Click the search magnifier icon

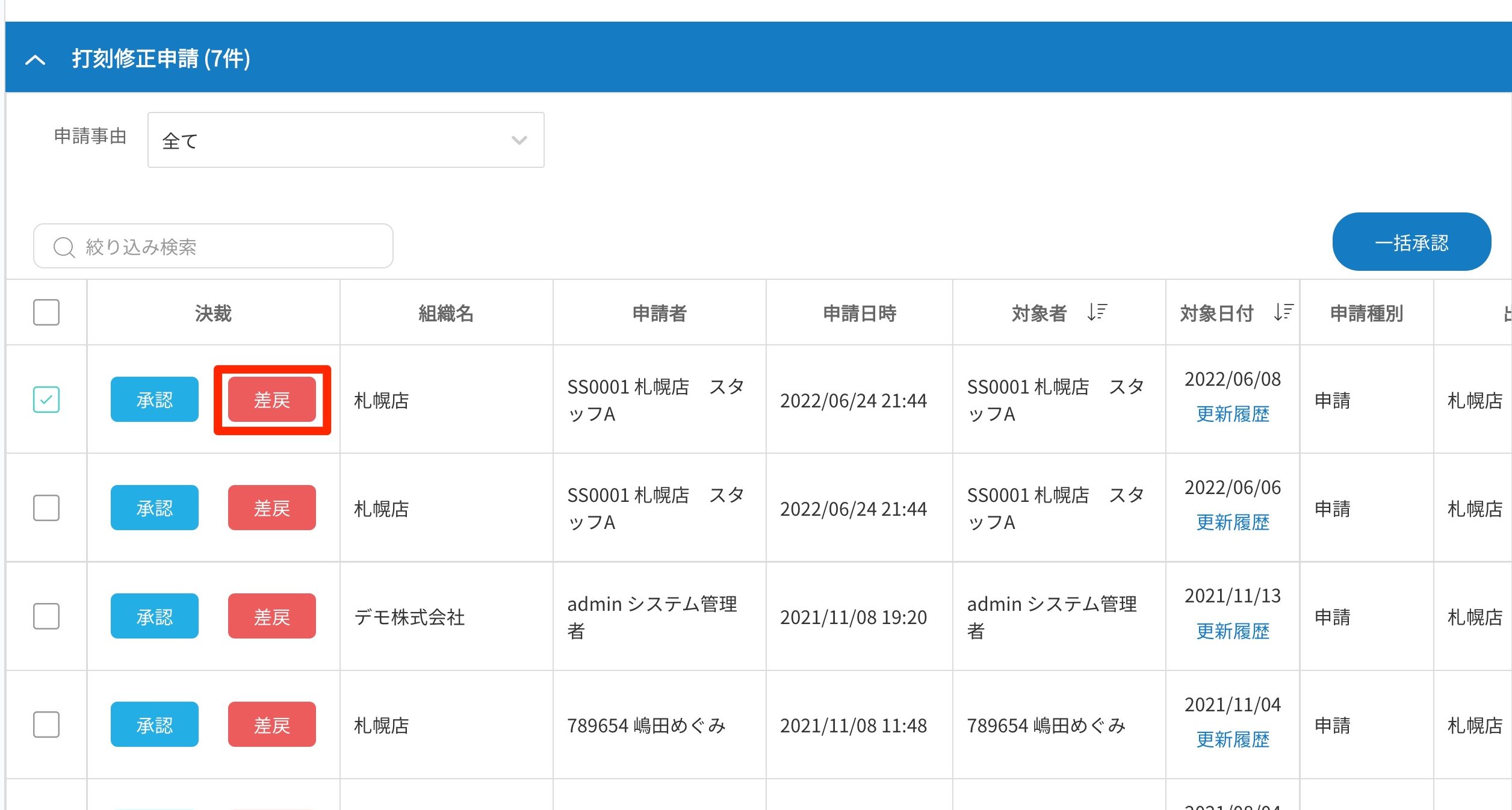click(64, 247)
